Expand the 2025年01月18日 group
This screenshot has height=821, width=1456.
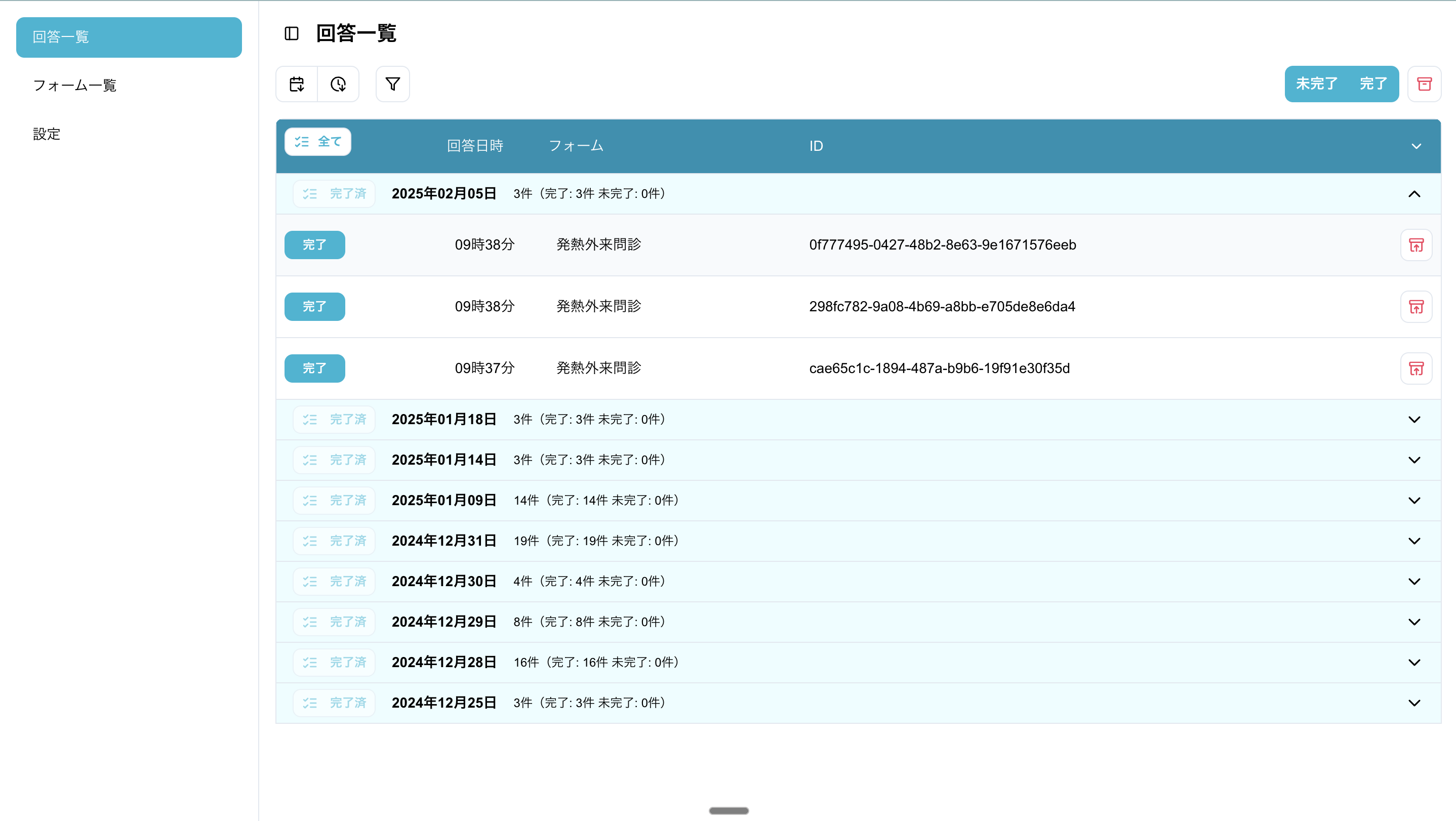pos(1414,419)
